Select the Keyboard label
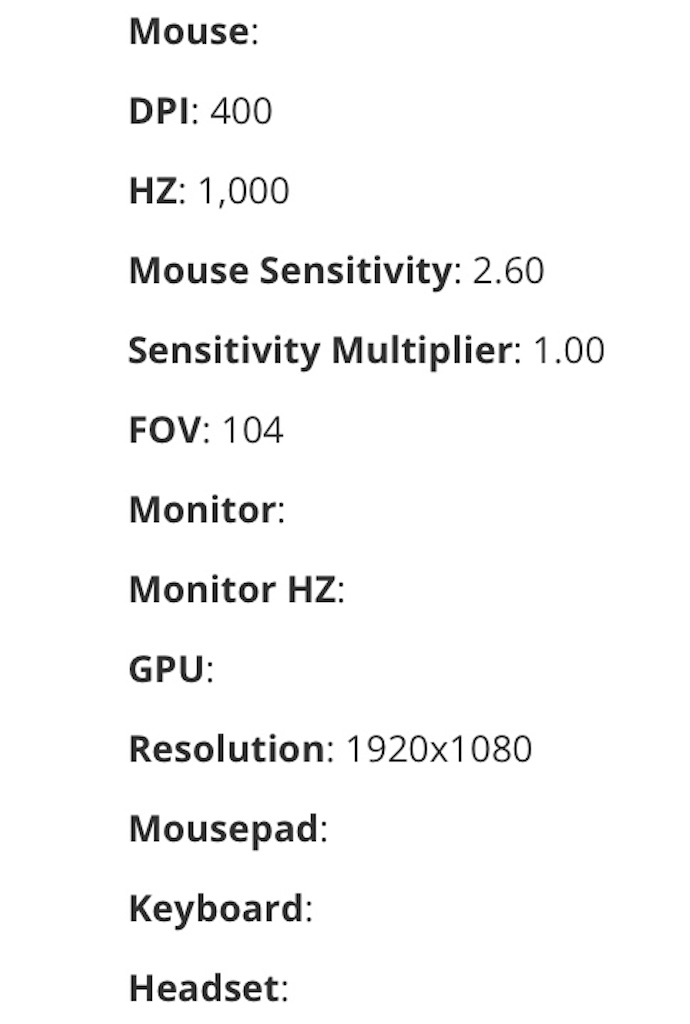Screen dimensions: 690x1024 tap(216, 909)
